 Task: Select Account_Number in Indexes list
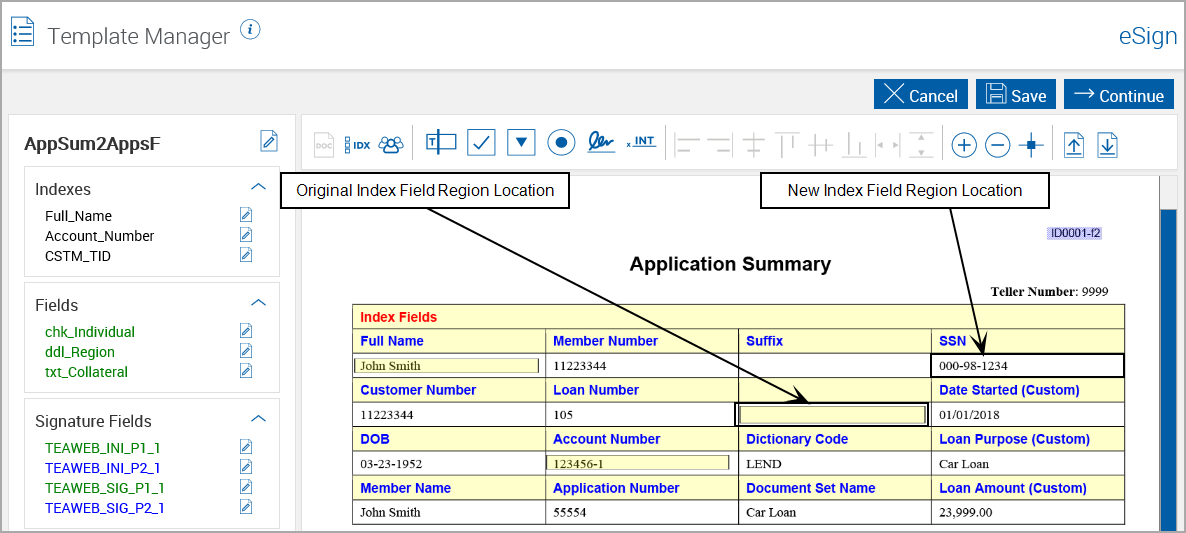[x=100, y=236]
